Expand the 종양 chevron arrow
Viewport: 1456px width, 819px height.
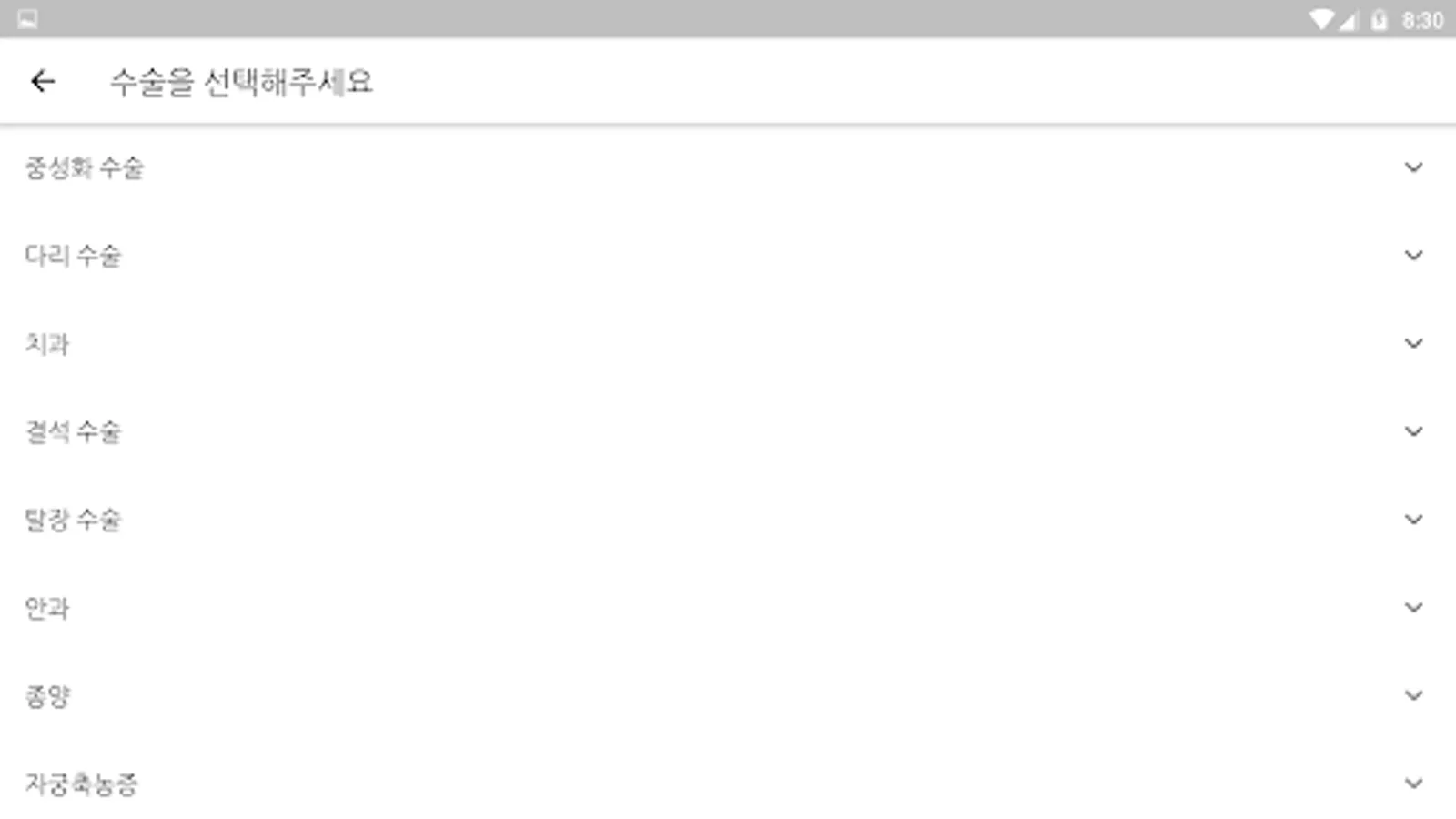(x=1413, y=695)
